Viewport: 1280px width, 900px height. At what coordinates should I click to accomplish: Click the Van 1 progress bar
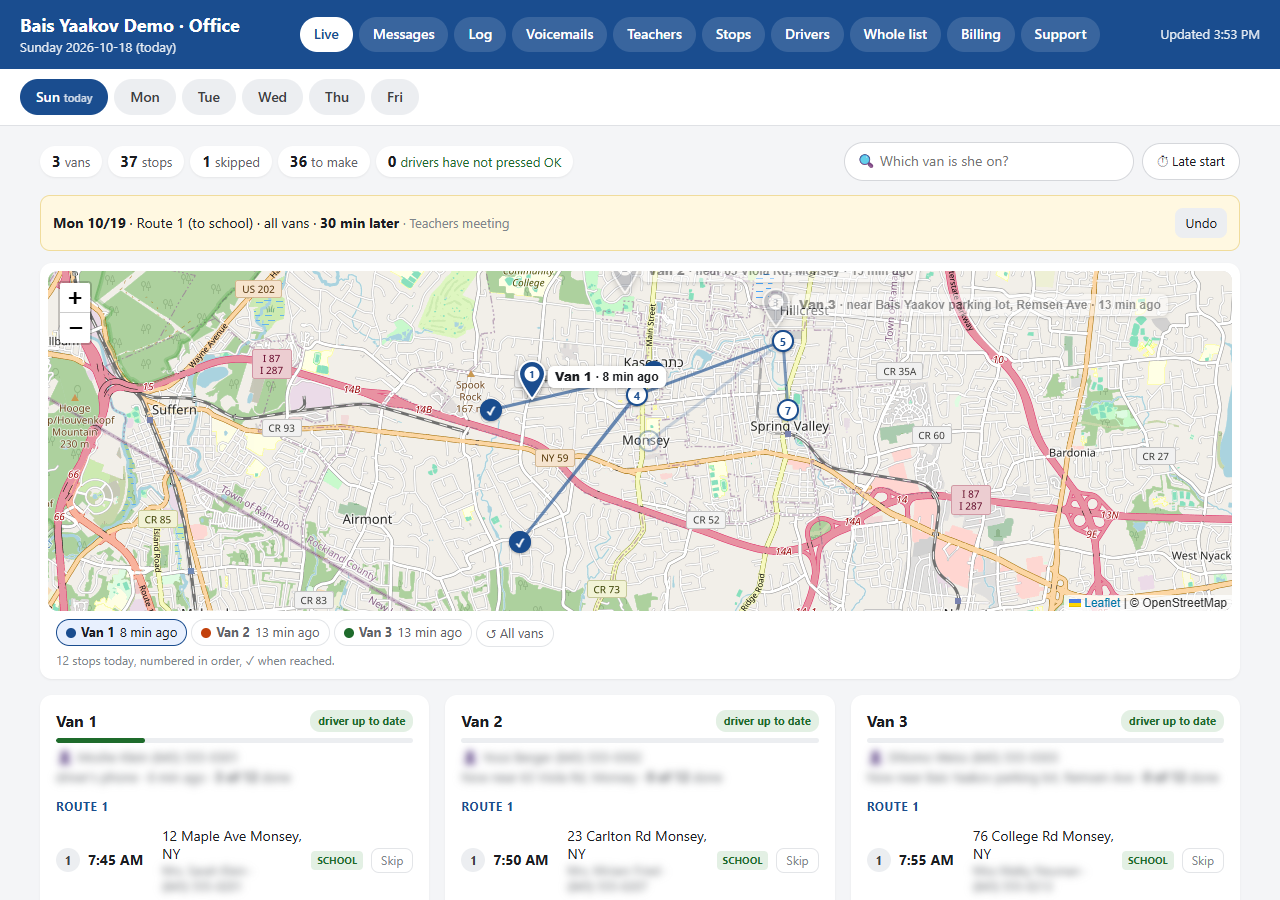[x=234, y=740]
